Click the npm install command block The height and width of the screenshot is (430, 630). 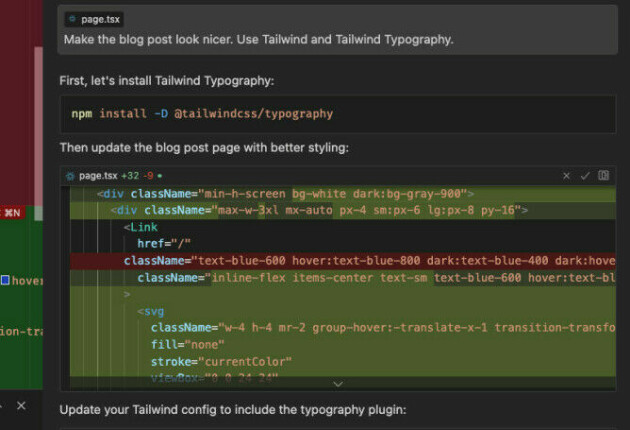click(338, 114)
